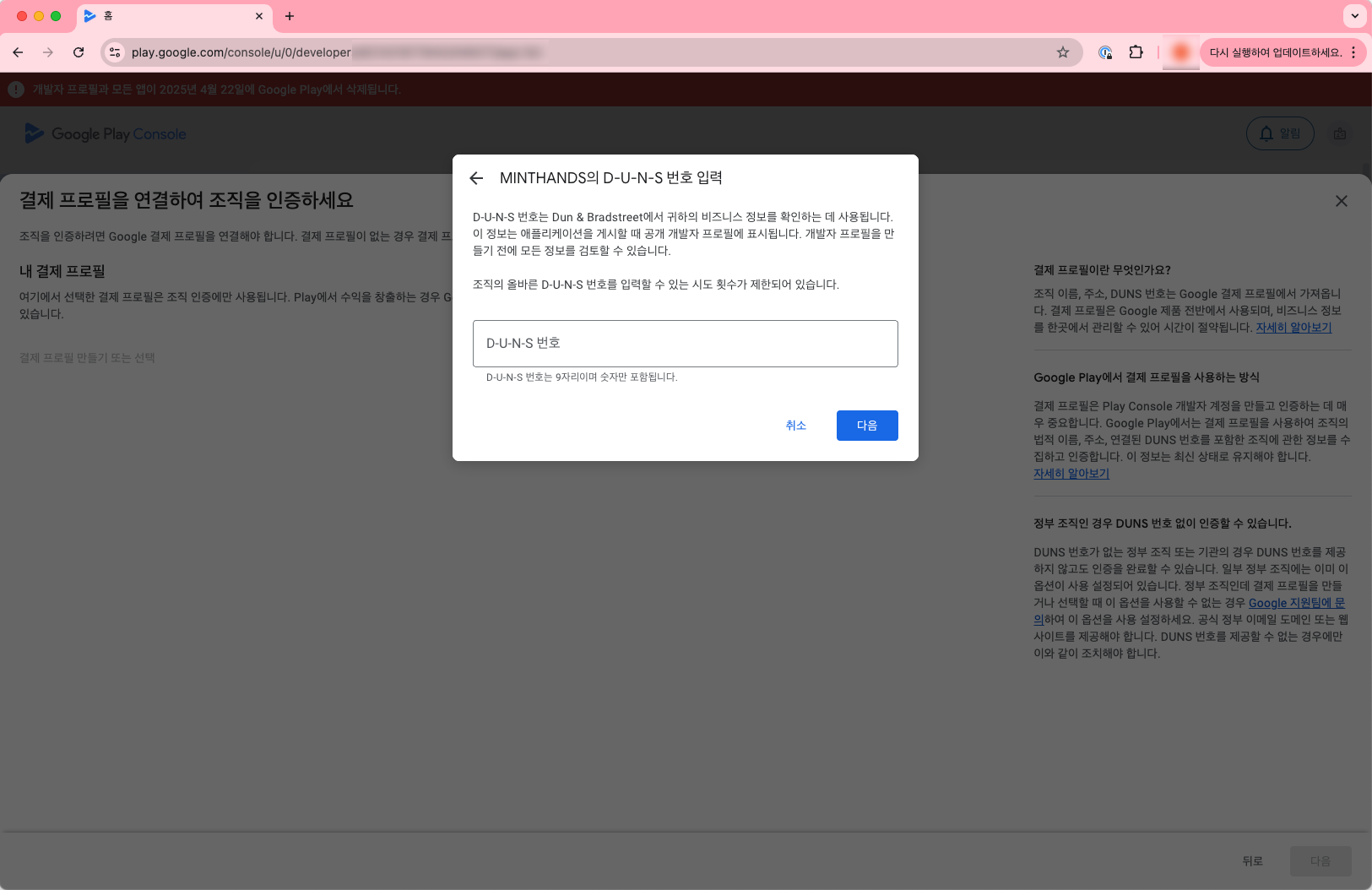Screen dimensions: 1372x890
Task: Click the heading Google Play에서 결제 프로필을 사용하는 방식
Action: (1147, 377)
